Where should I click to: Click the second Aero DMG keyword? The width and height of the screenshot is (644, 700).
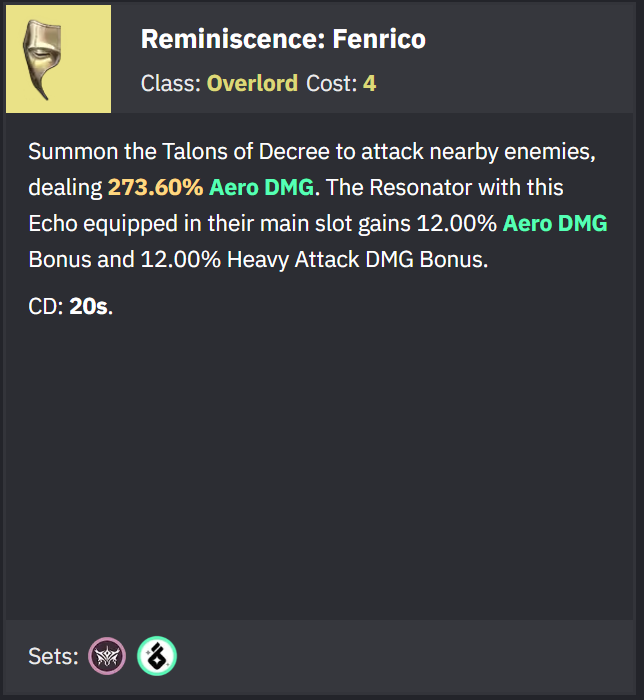point(555,223)
